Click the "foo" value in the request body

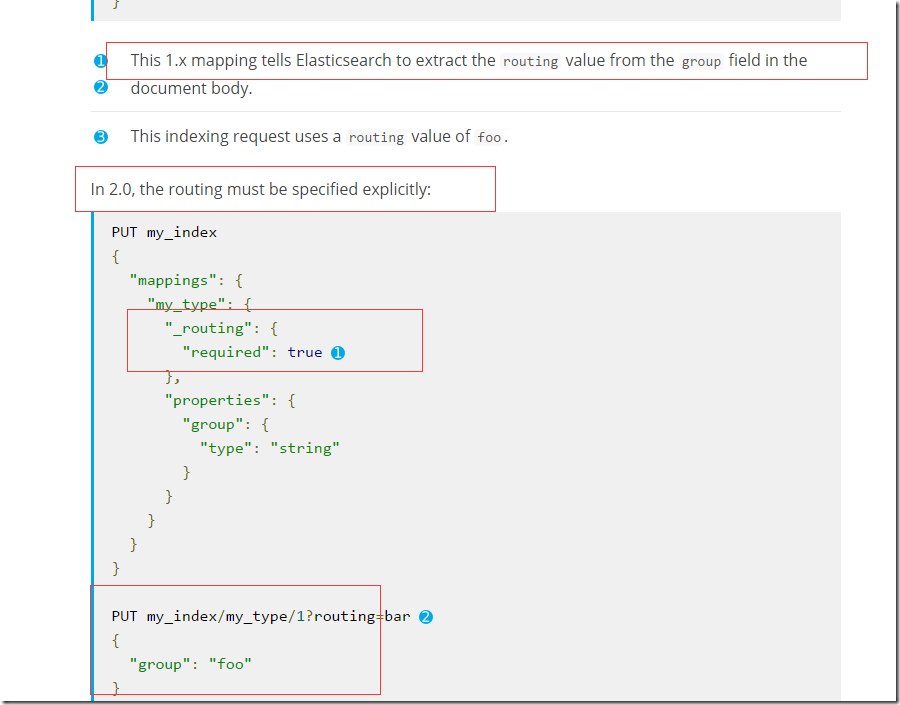coord(230,664)
